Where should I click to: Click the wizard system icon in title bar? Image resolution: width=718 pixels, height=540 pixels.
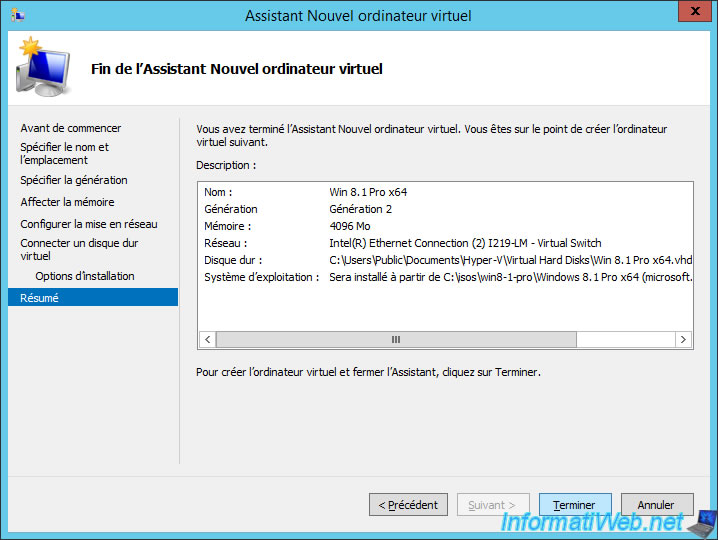(17, 16)
